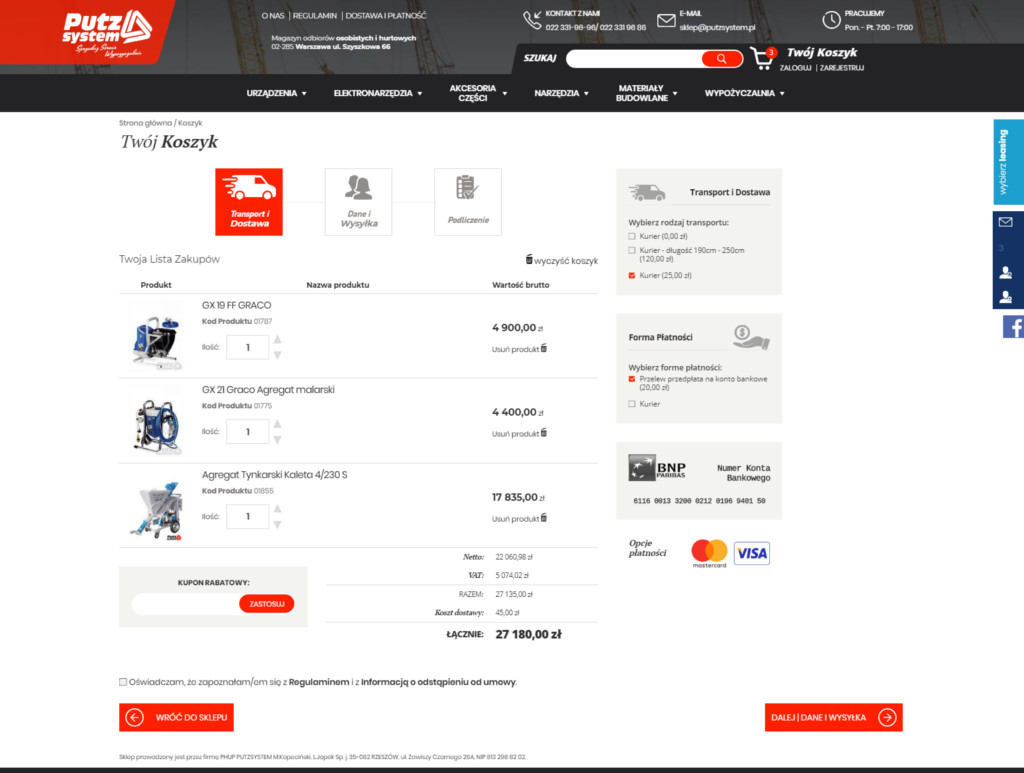Image resolution: width=1024 pixels, height=773 pixels.
Task: Click the shopping cart icon in header
Action: point(763,59)
